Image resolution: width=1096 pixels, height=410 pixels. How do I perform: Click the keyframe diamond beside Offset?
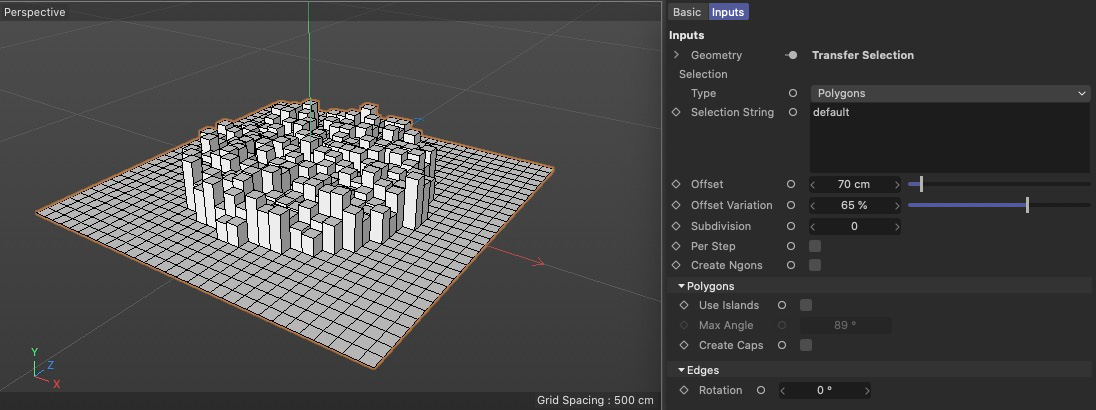pyautogui.click(x=676, y=184)
